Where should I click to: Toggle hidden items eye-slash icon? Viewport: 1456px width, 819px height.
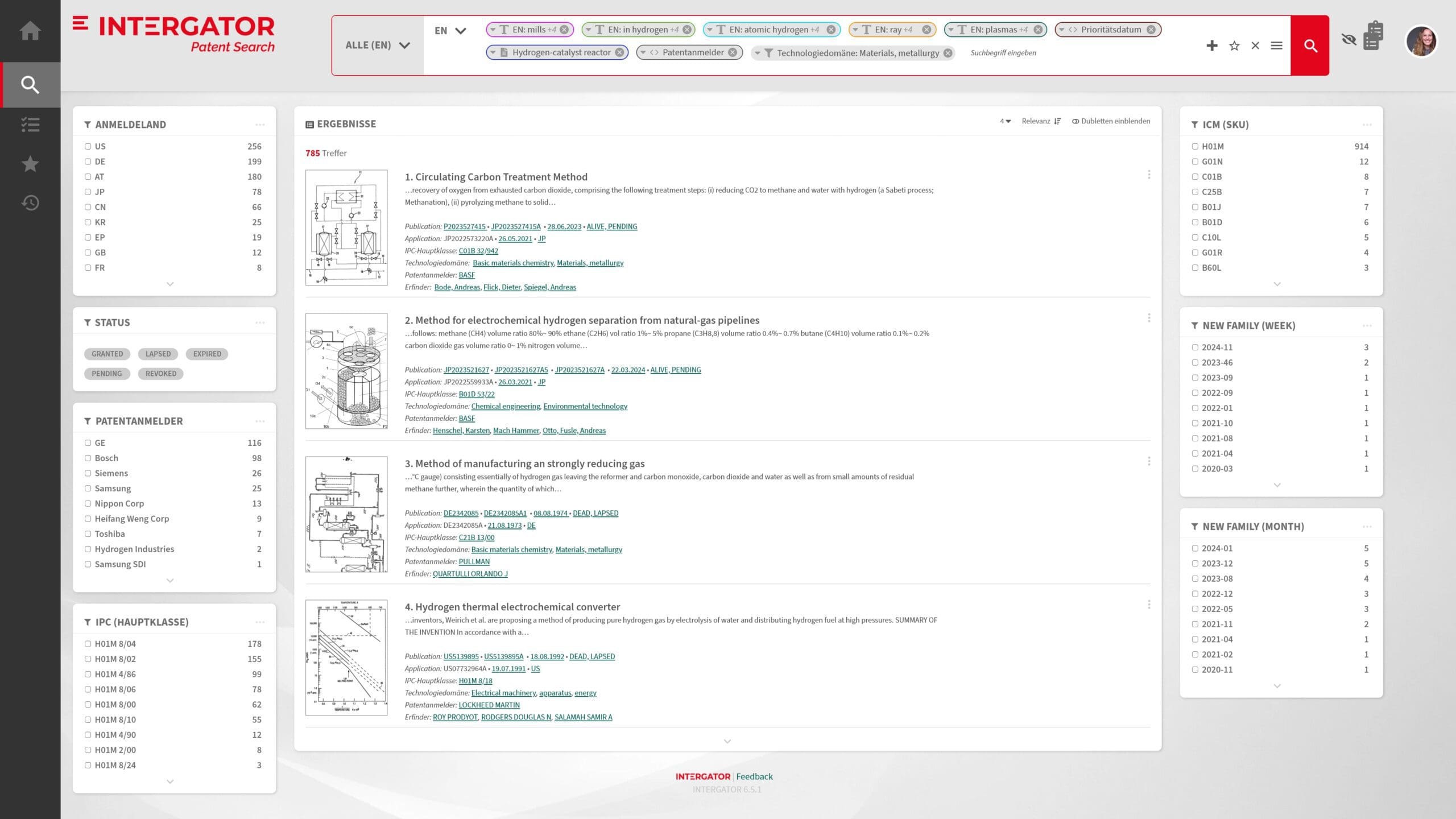tap(1349, 39)
